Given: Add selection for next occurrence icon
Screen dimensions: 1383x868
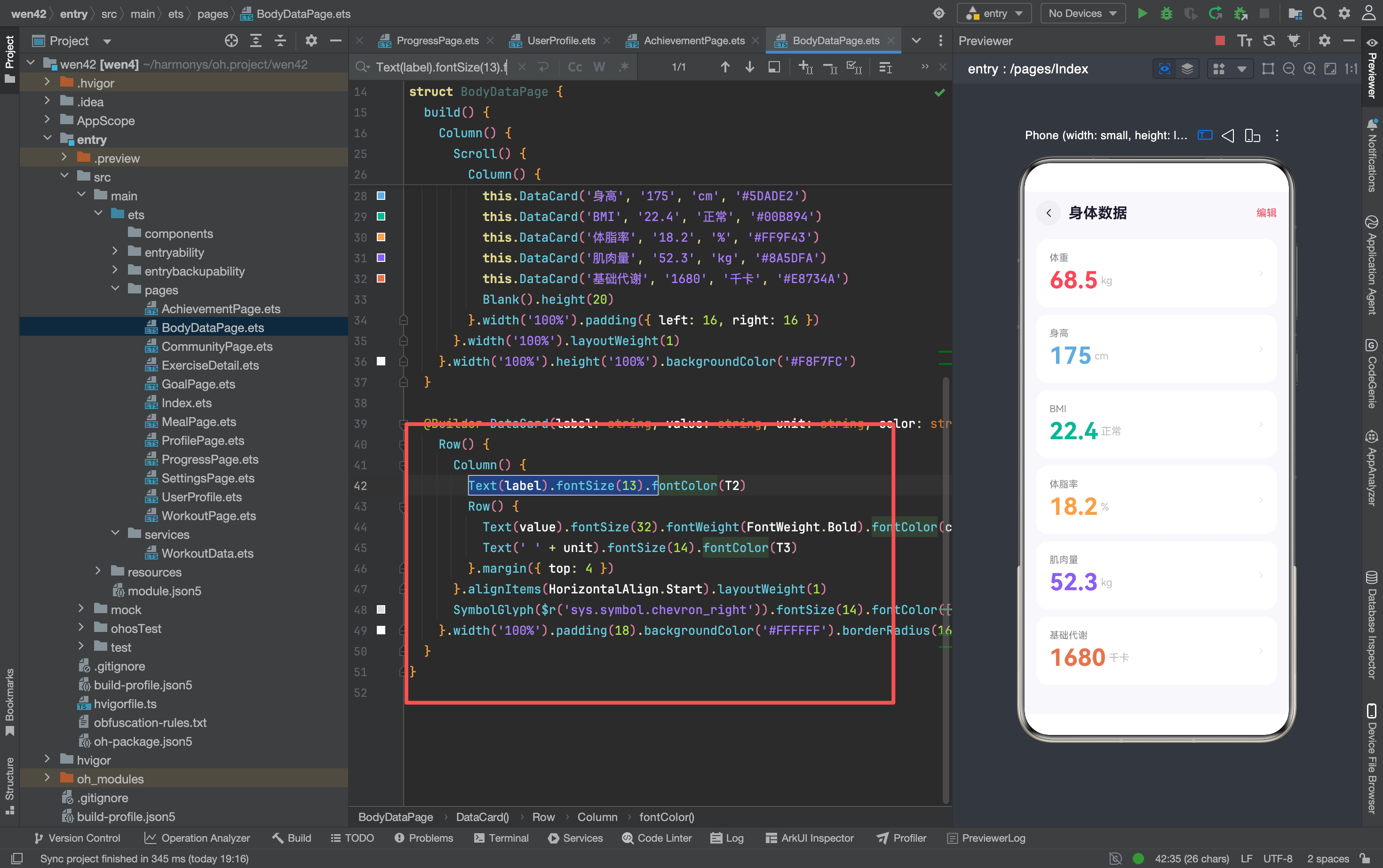Looking at the screenshot, I should pos(805,67).
